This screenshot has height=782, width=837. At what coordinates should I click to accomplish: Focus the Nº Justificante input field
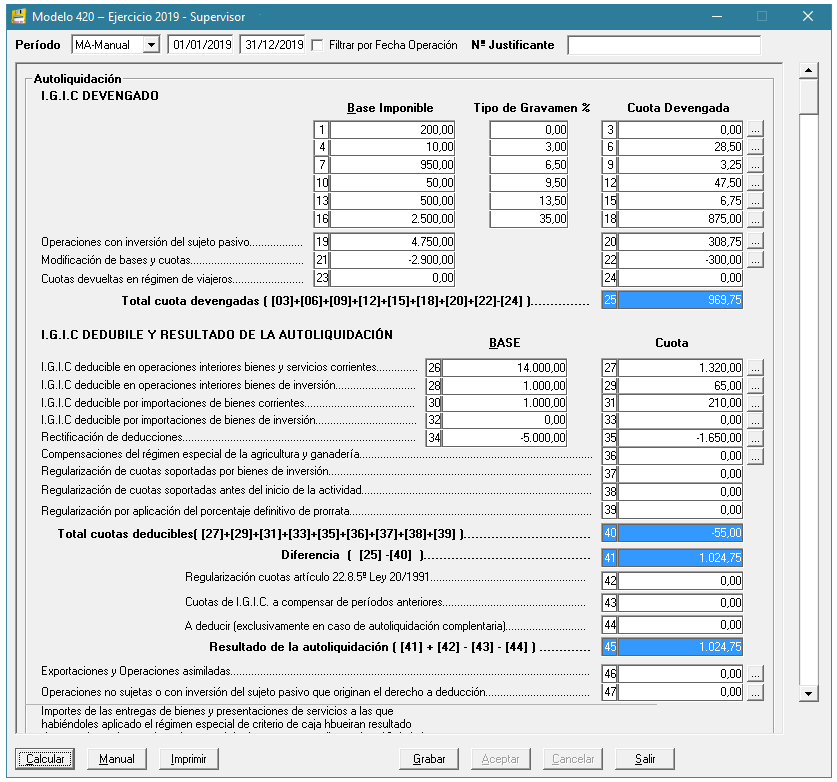pyautogui.click(x=664, y=45)
